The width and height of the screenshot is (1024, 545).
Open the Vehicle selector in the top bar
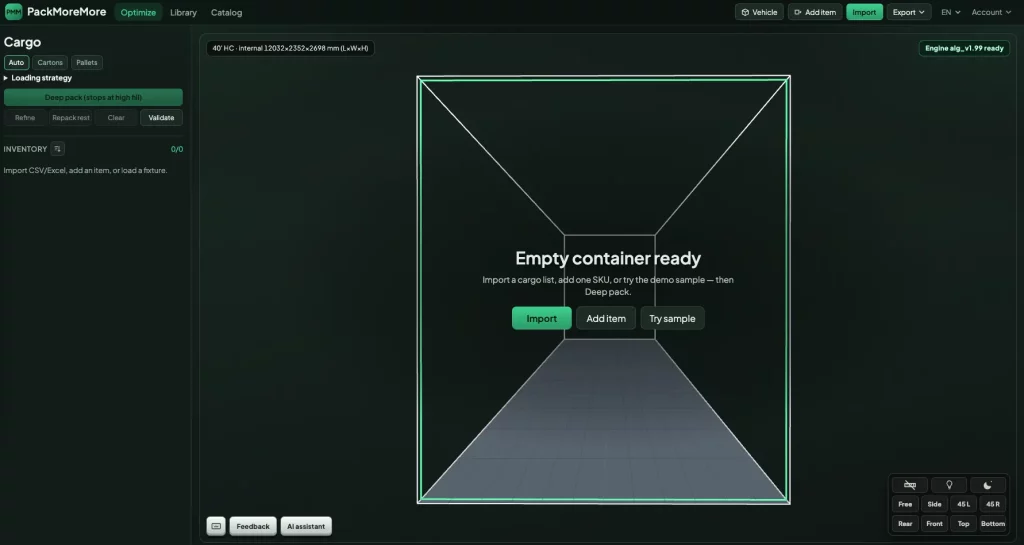[759, 12]
